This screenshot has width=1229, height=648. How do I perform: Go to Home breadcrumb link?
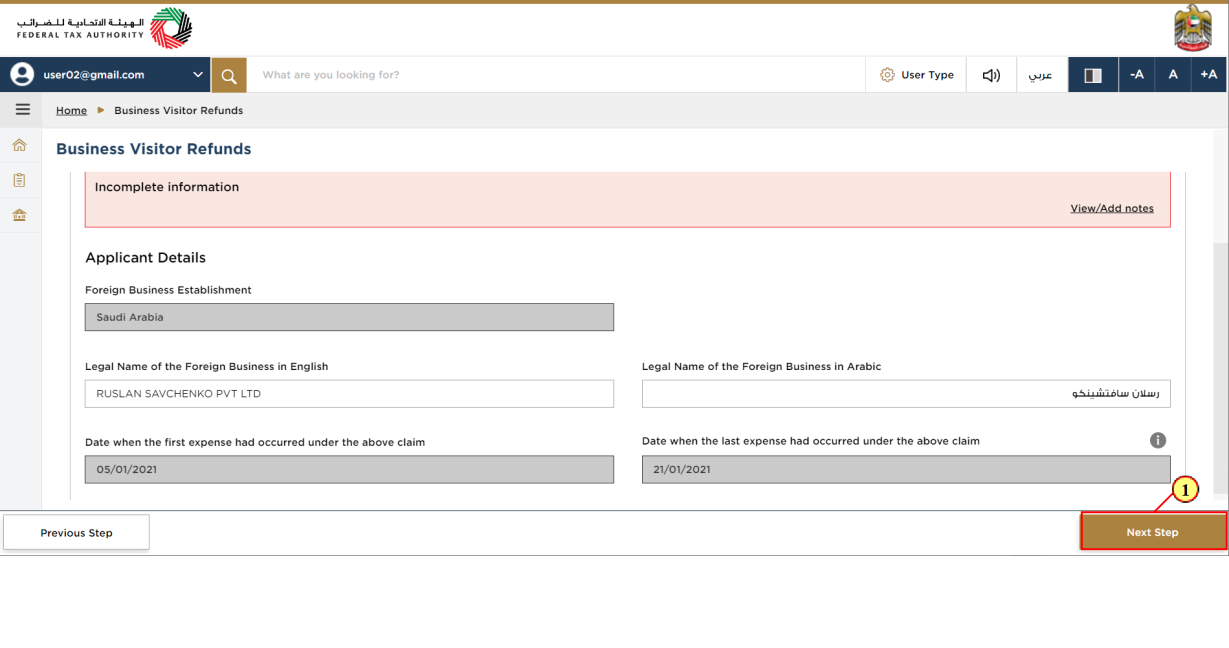(71, 111)
